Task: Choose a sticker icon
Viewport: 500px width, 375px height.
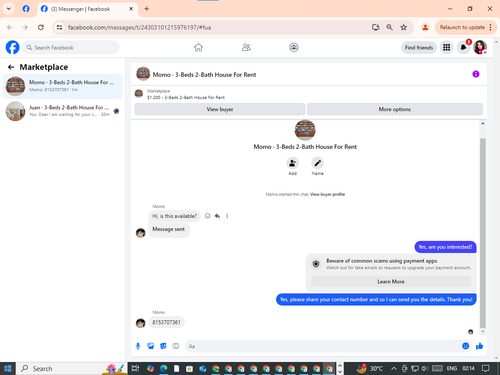Action: coord(163,346)
